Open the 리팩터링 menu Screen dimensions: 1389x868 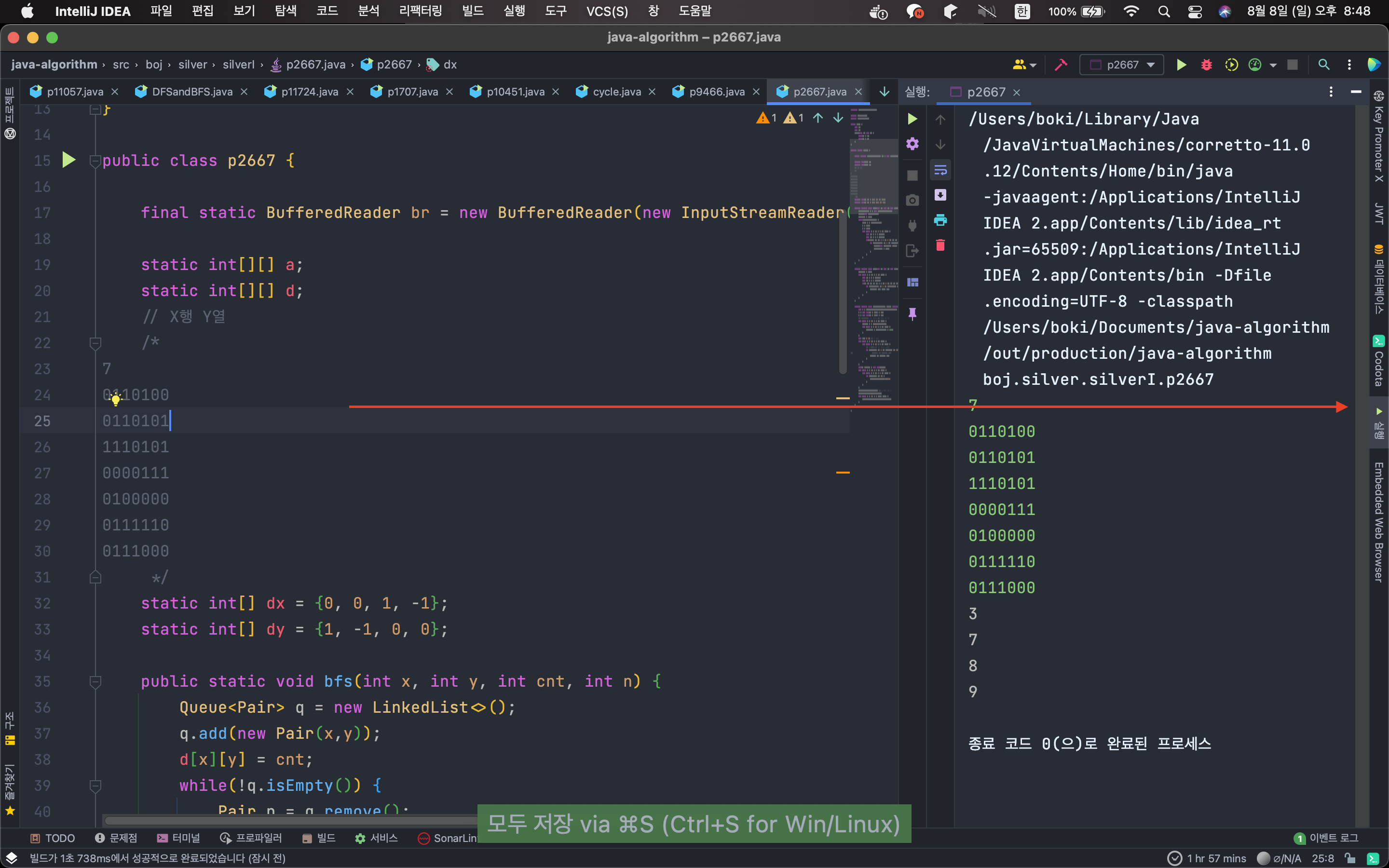click(x=420, y=11)
